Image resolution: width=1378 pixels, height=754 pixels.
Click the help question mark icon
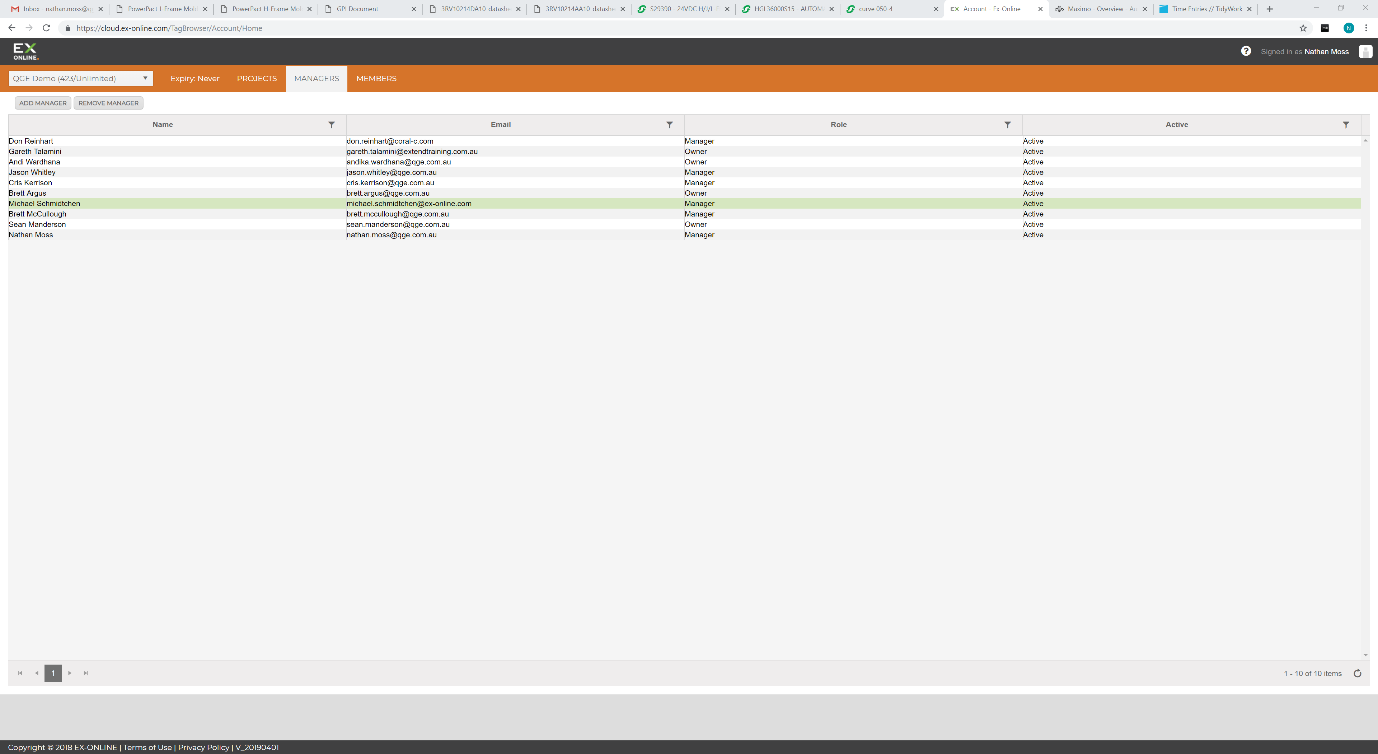coord(1246,51)
